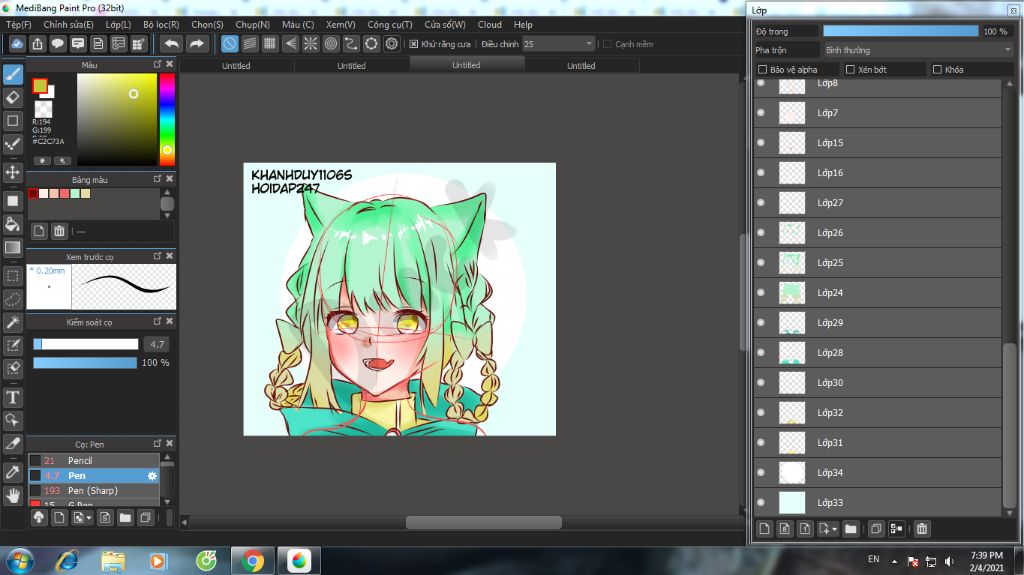Choose the Lasso selection tool
The height and width of the screenshot is (575, 1024).
[12, 299]
